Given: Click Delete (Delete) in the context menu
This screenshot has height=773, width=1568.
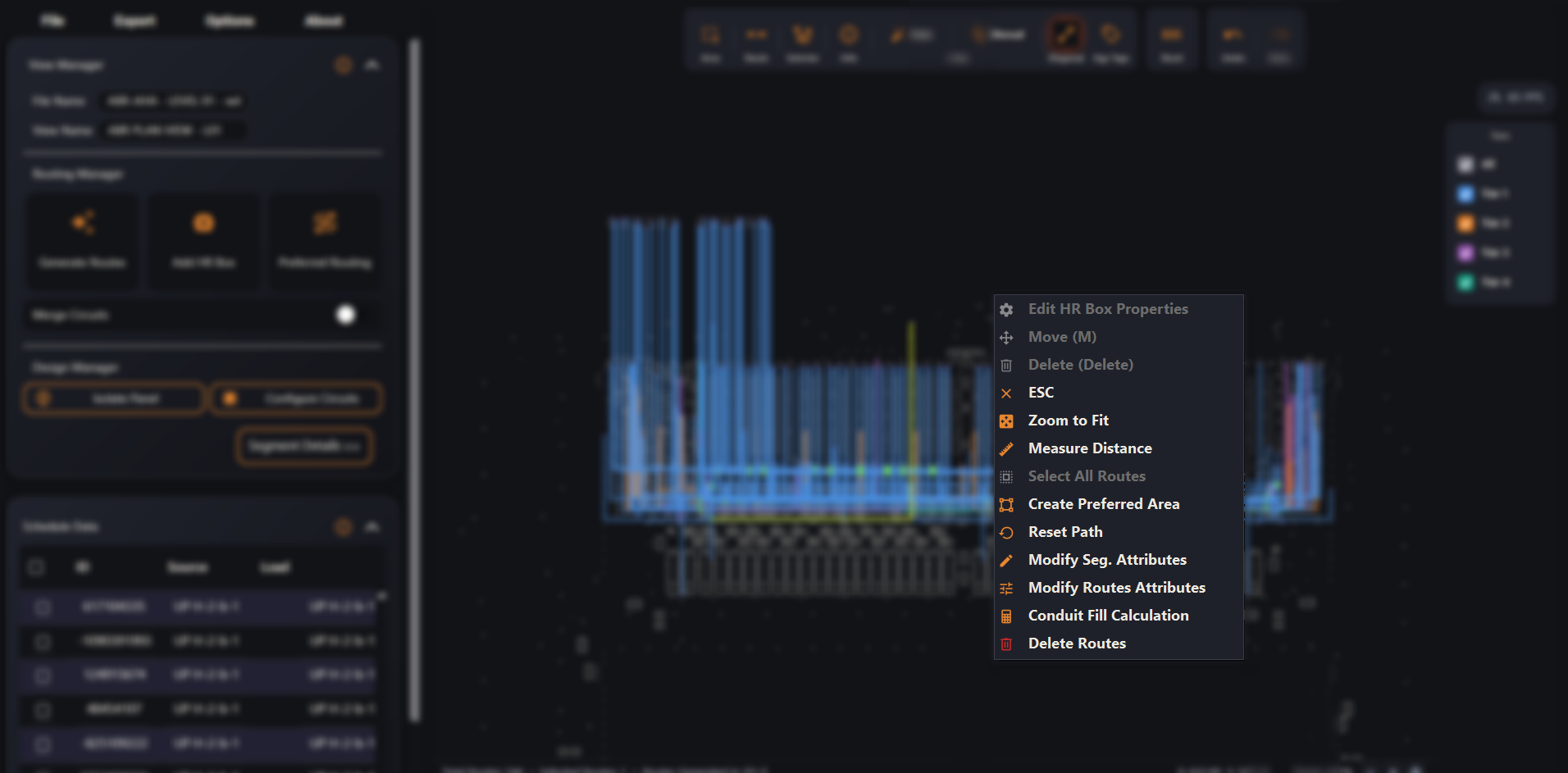Looking at the screenshot, I should [x=1119, y=365].
